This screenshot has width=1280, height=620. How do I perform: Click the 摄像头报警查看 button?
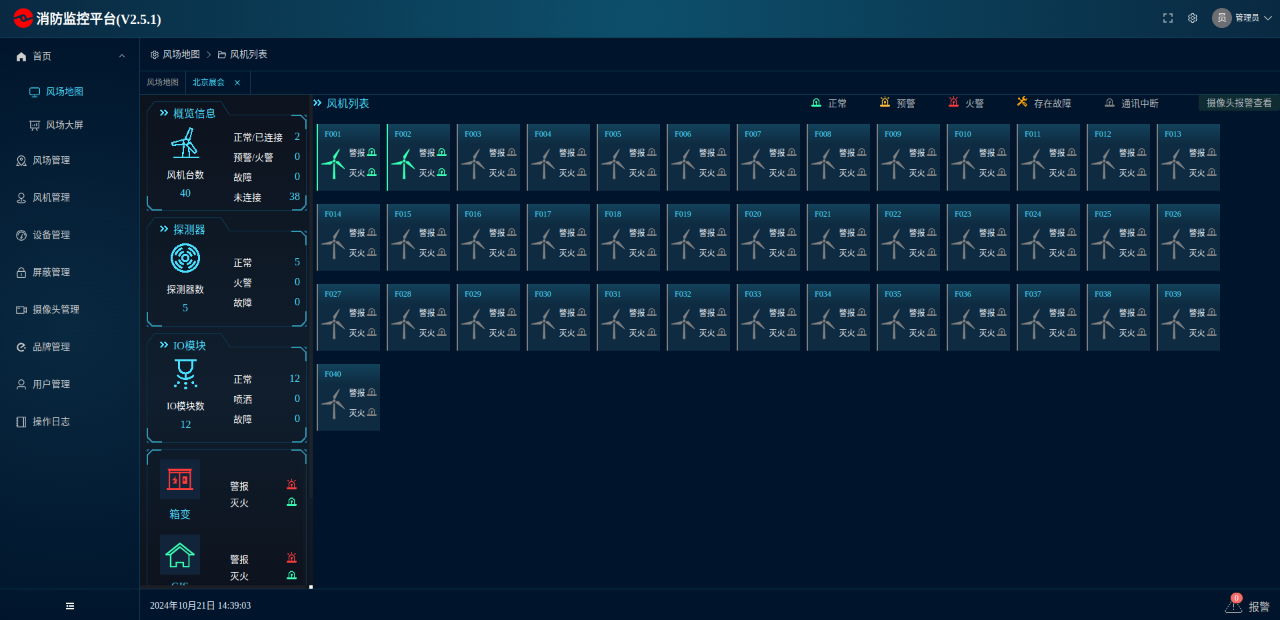(x=1239, y=103)
